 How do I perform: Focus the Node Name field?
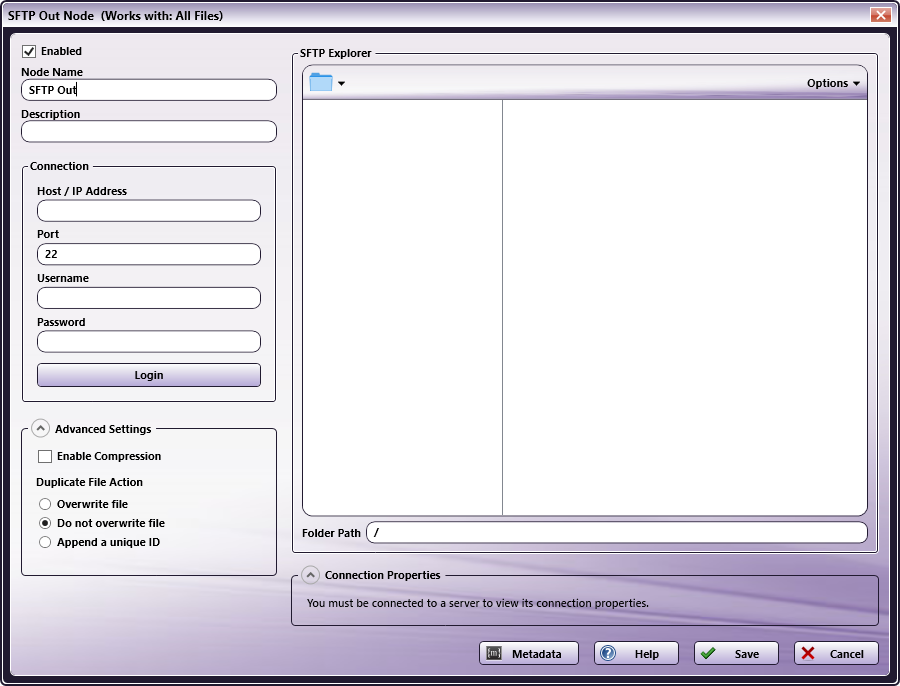149,90
